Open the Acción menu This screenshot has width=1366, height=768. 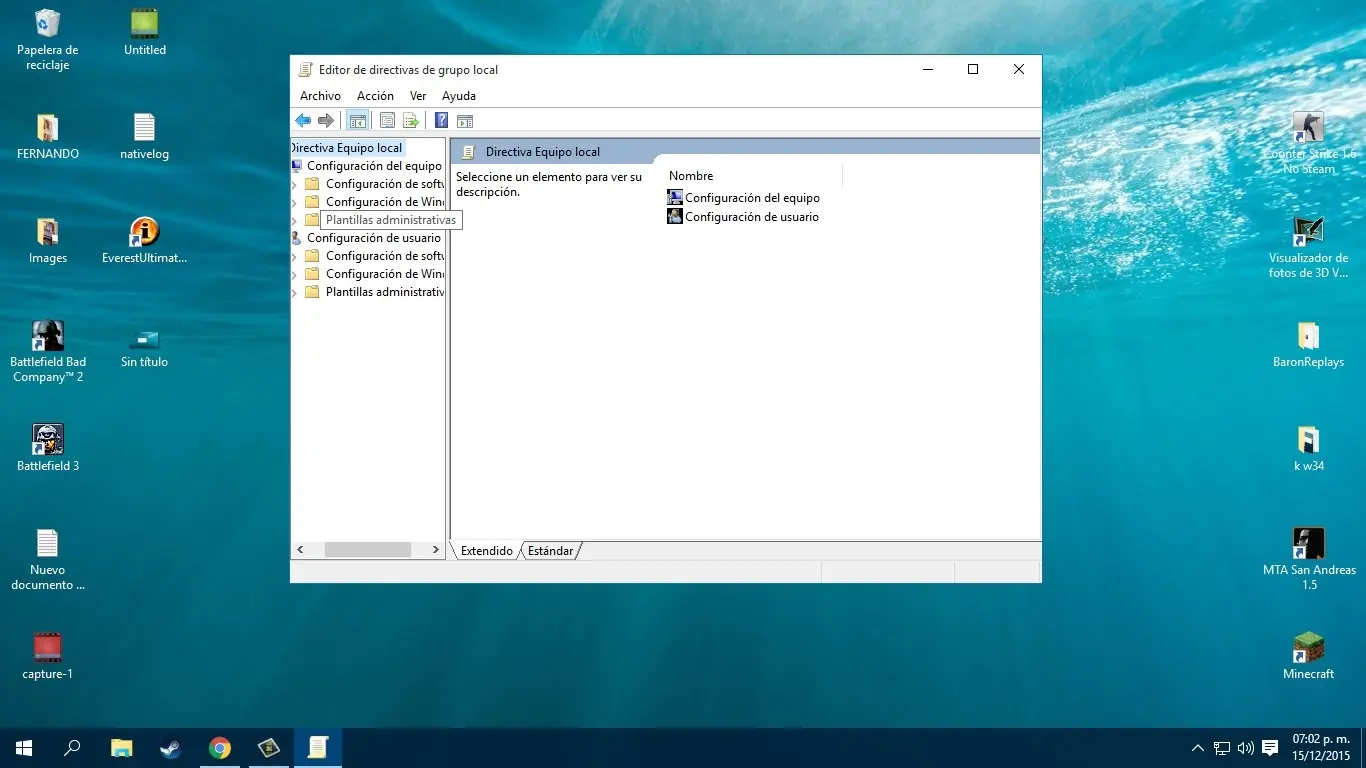click(x=375, y=96)
